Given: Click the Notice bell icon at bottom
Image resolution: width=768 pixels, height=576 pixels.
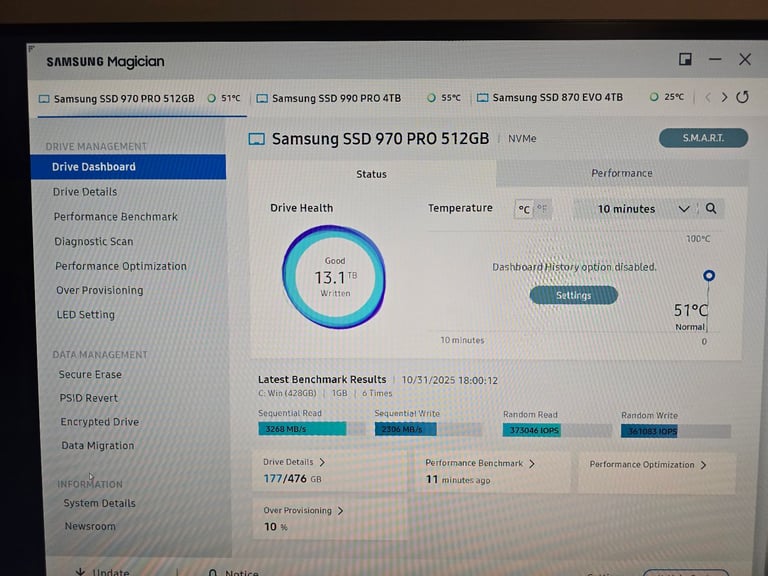Looking at the screenshot, I should pos(213,573).
